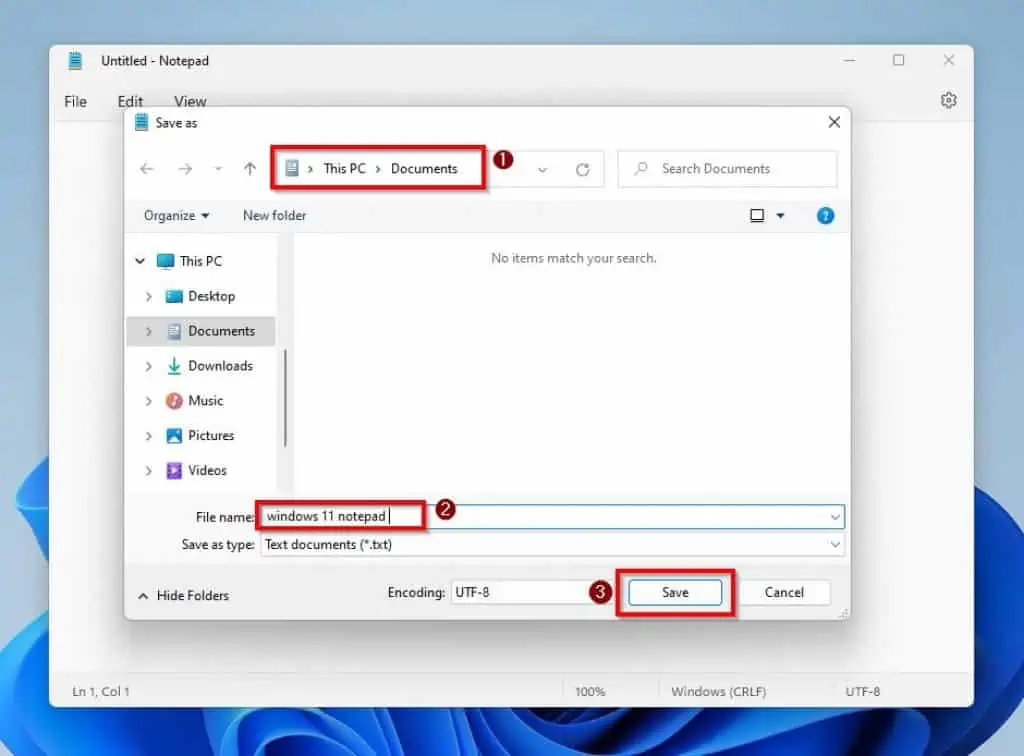
Task: Minimize the Notepad window
Action: click(x=850, y=60)
